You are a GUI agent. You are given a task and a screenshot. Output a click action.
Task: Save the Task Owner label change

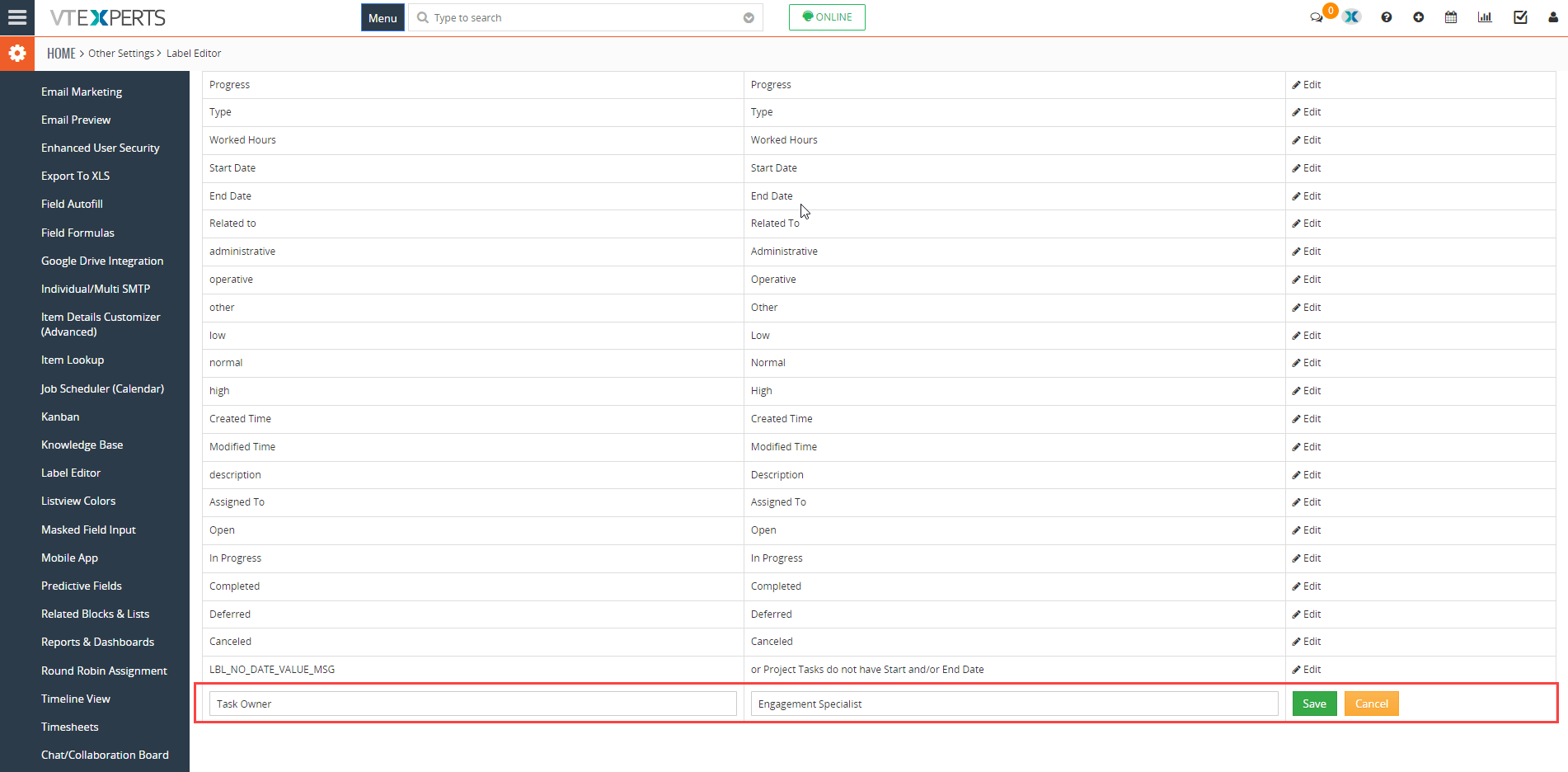click(1314, 704)
